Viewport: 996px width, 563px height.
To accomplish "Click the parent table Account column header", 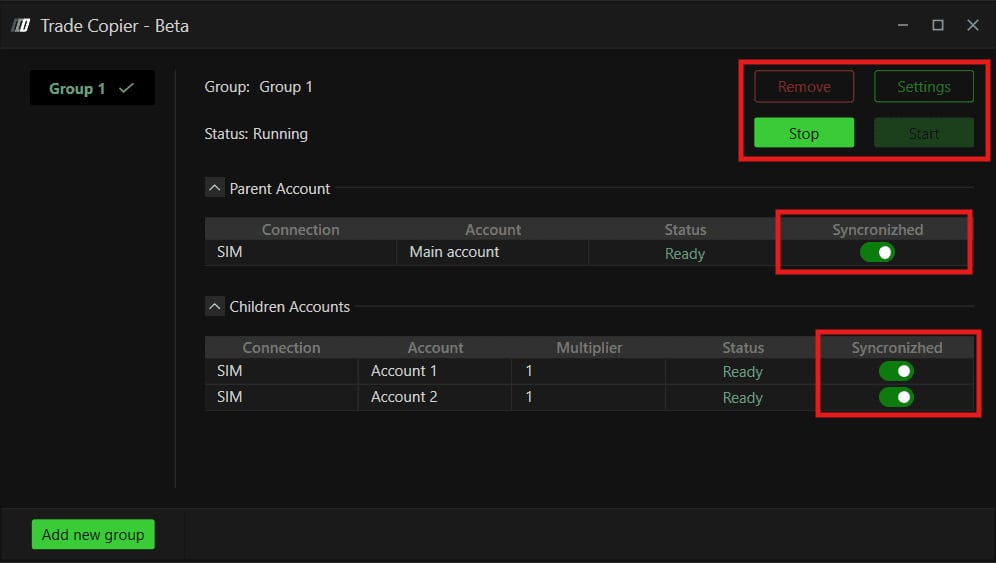I will tap(492, 229).
